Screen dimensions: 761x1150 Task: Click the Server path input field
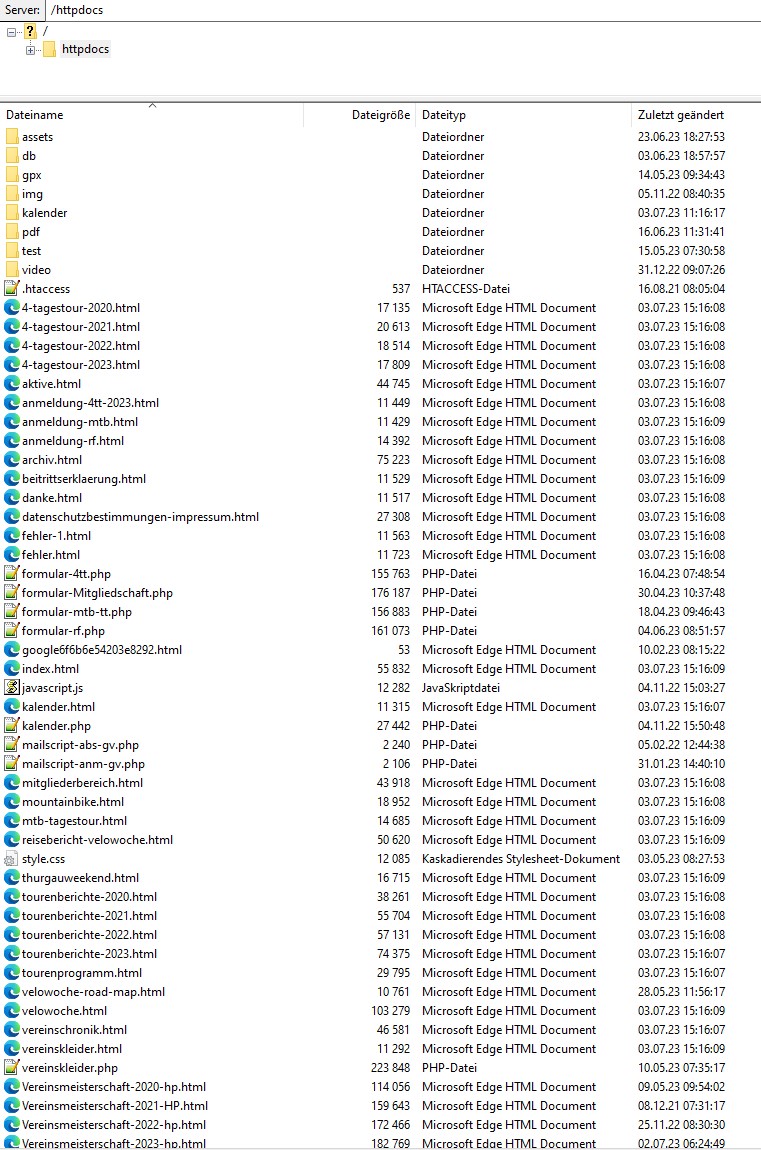(403, 10)
